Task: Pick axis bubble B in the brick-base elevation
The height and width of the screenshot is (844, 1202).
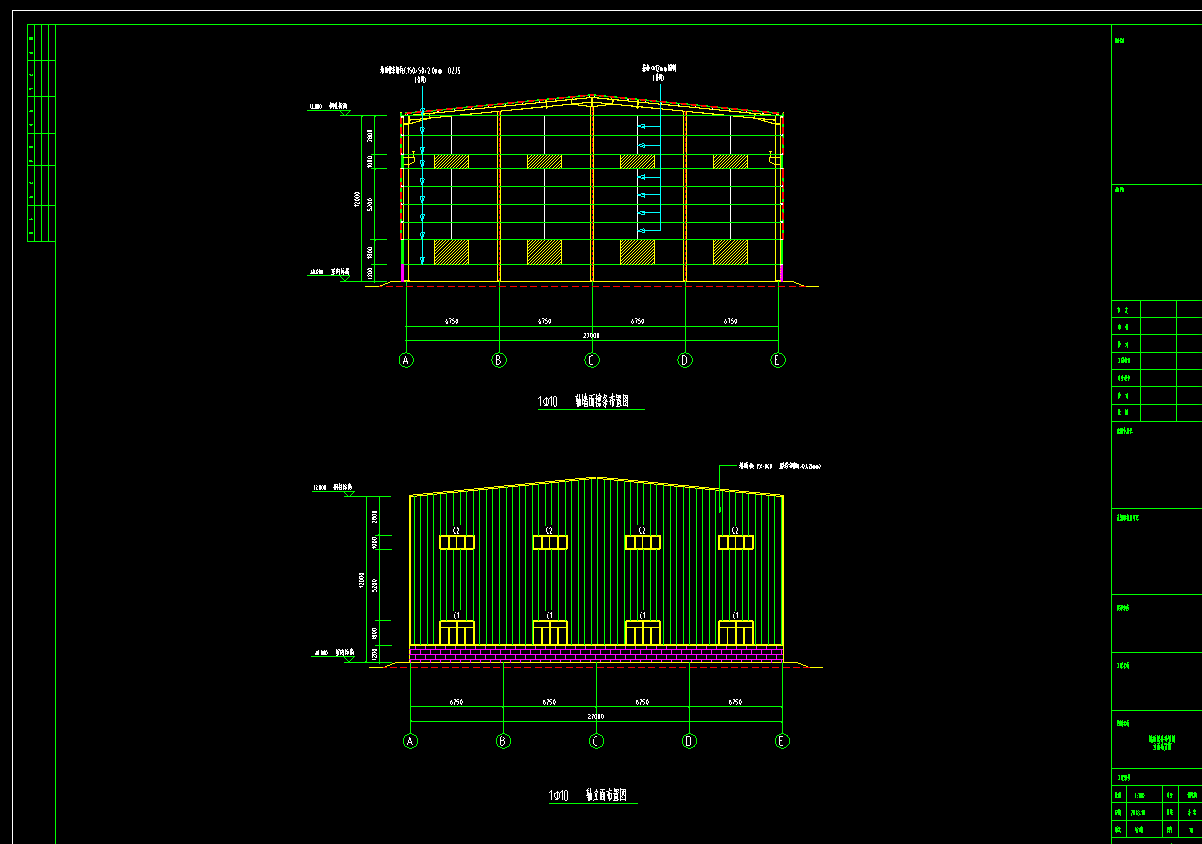Action: (503, 741)
